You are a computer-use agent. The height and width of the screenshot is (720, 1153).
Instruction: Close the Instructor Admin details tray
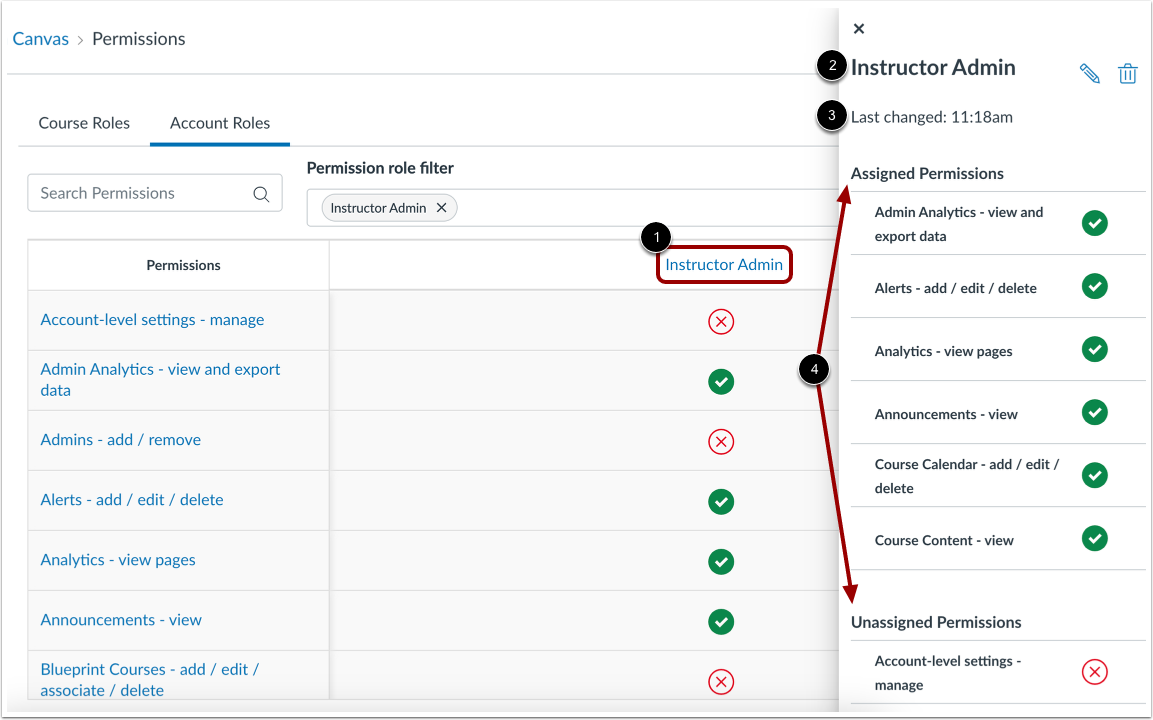(x=858, y=28)
